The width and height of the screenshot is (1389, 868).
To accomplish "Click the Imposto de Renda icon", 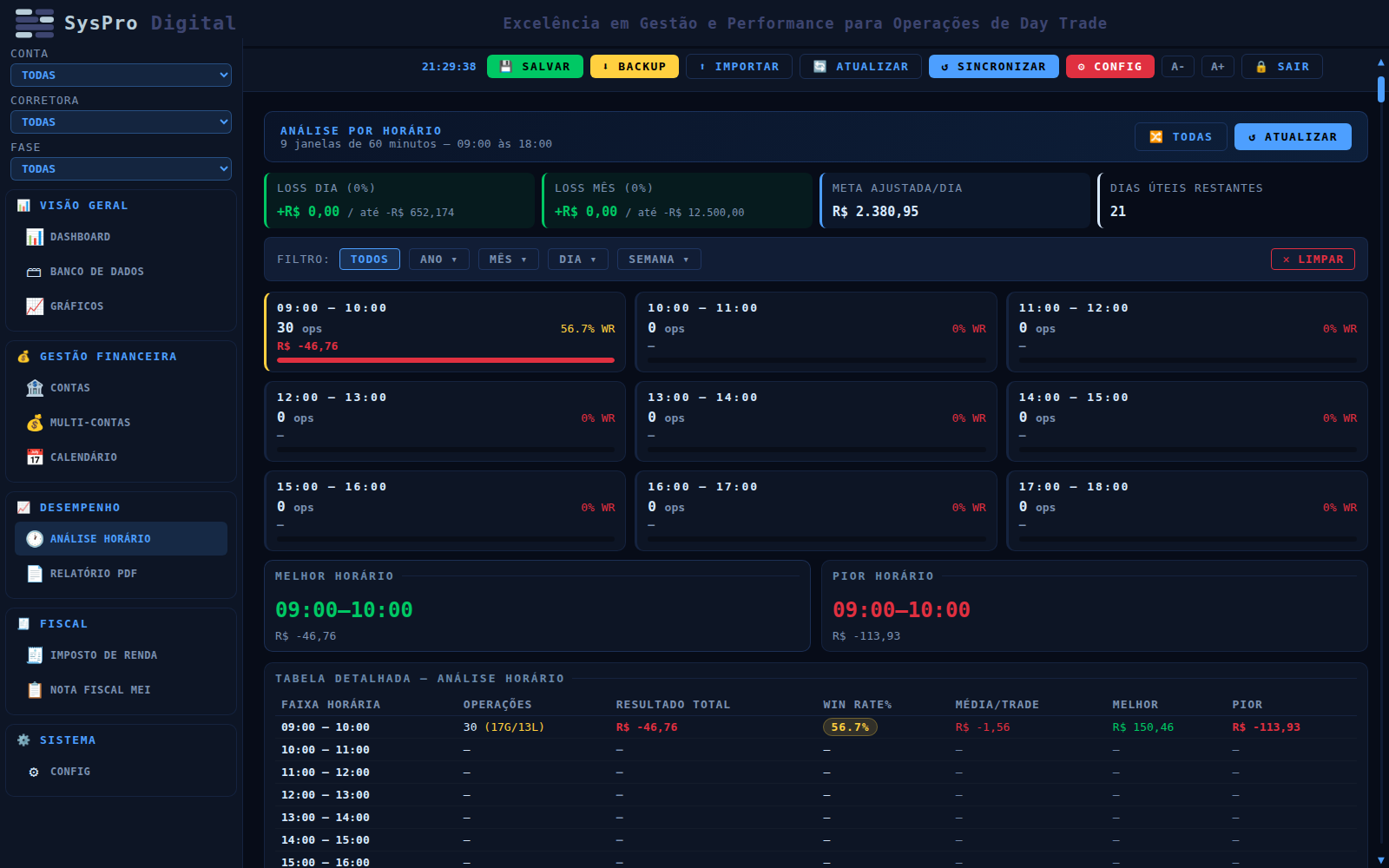I will point(35,655).
